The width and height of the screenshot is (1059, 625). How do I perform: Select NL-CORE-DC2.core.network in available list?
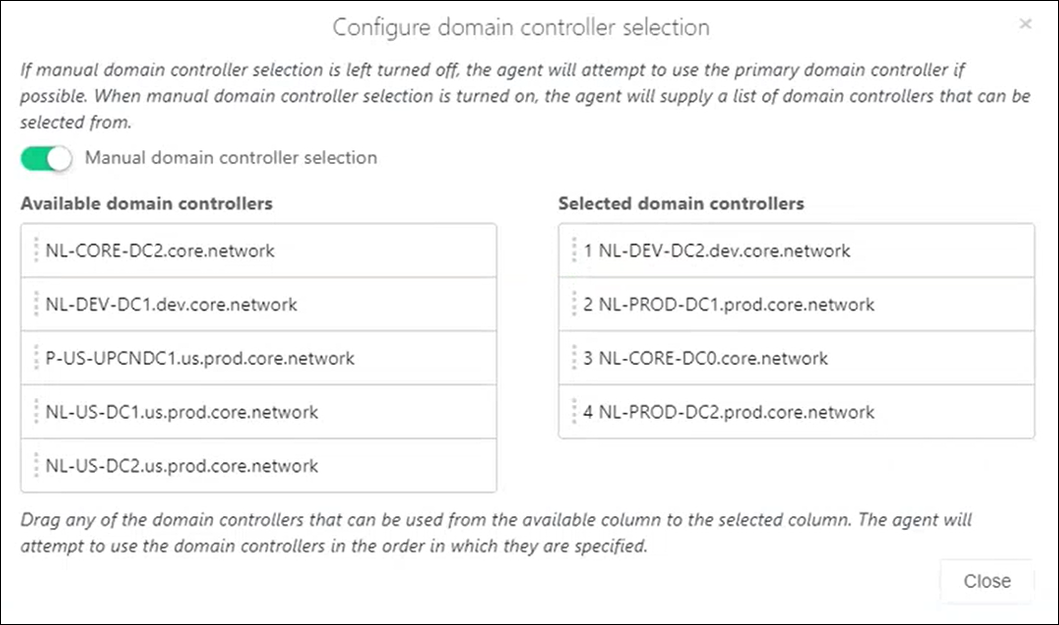pos(259,251)
